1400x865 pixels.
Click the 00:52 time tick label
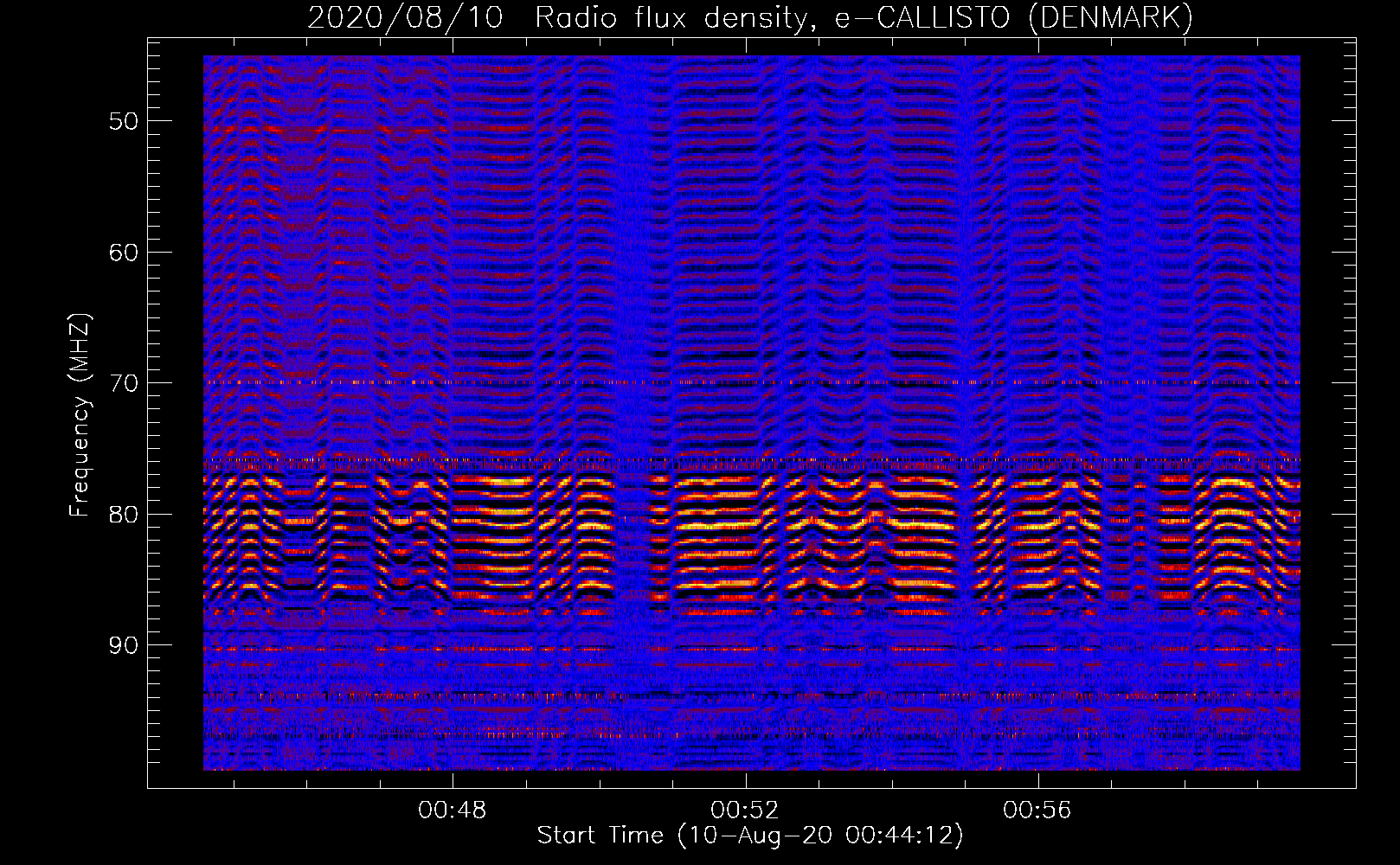click(x=744, y=811)
